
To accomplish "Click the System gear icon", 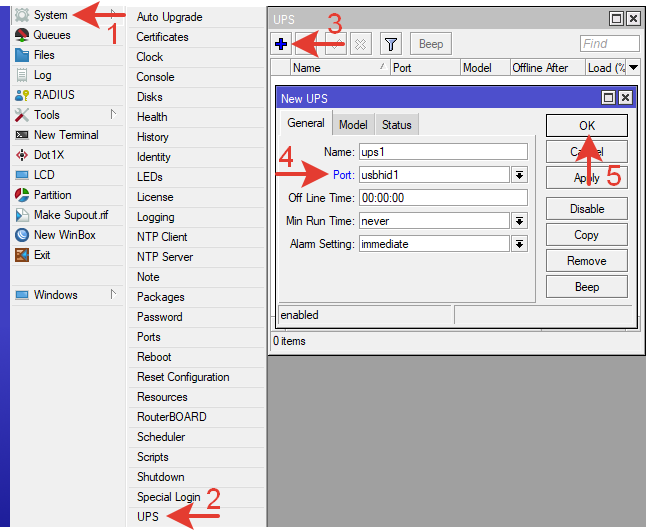I will [22, 15].
